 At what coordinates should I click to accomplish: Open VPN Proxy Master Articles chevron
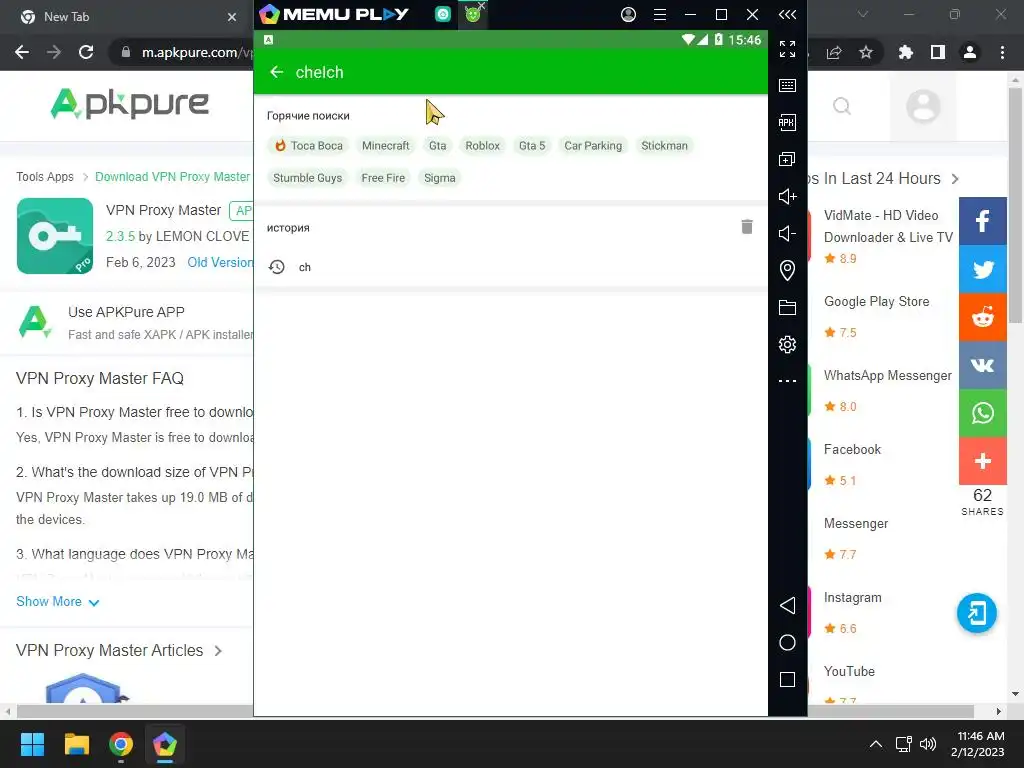(218, 651)
